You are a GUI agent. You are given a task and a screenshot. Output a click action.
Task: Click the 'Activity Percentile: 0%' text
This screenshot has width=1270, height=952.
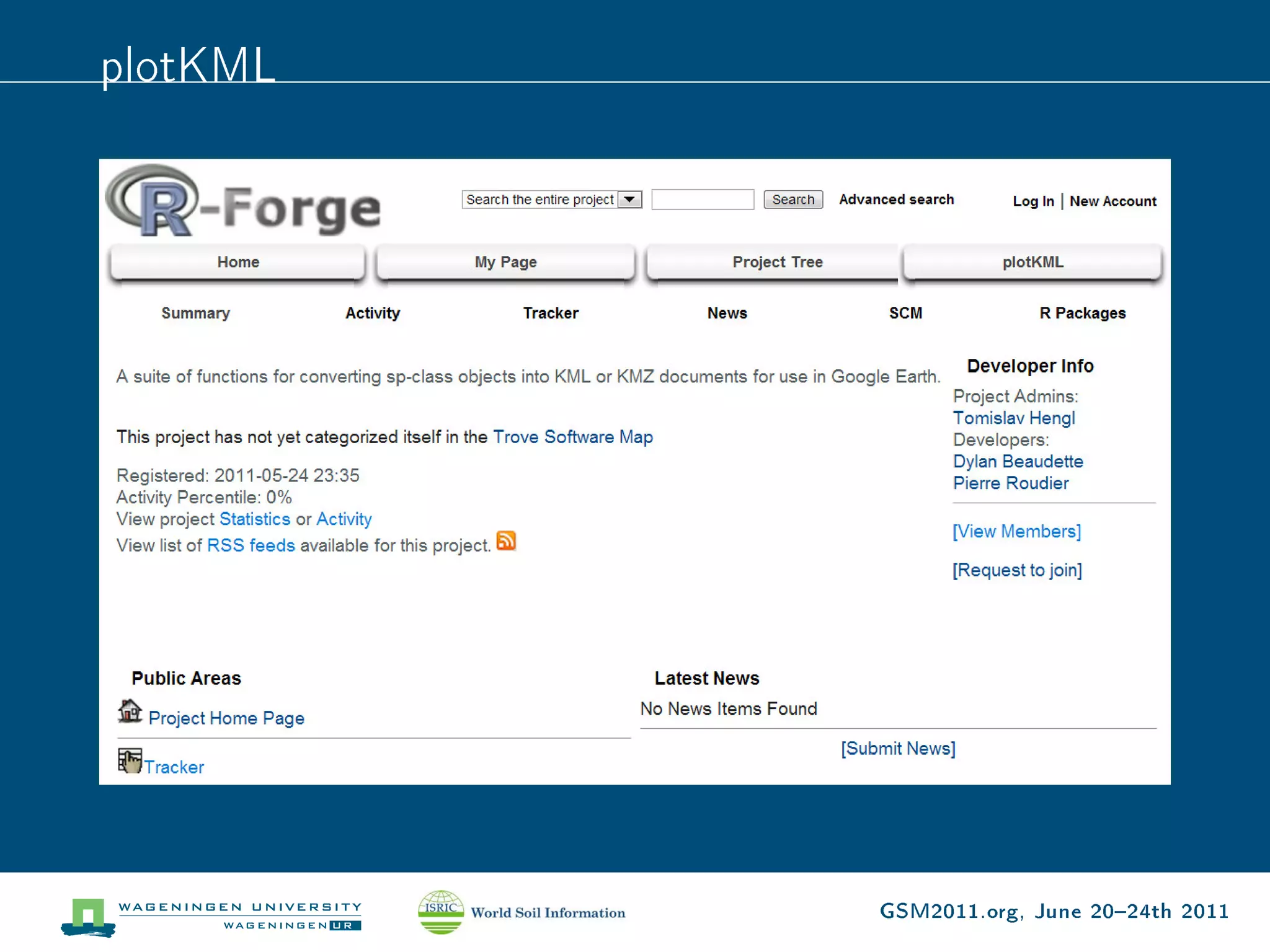(204, 497)
